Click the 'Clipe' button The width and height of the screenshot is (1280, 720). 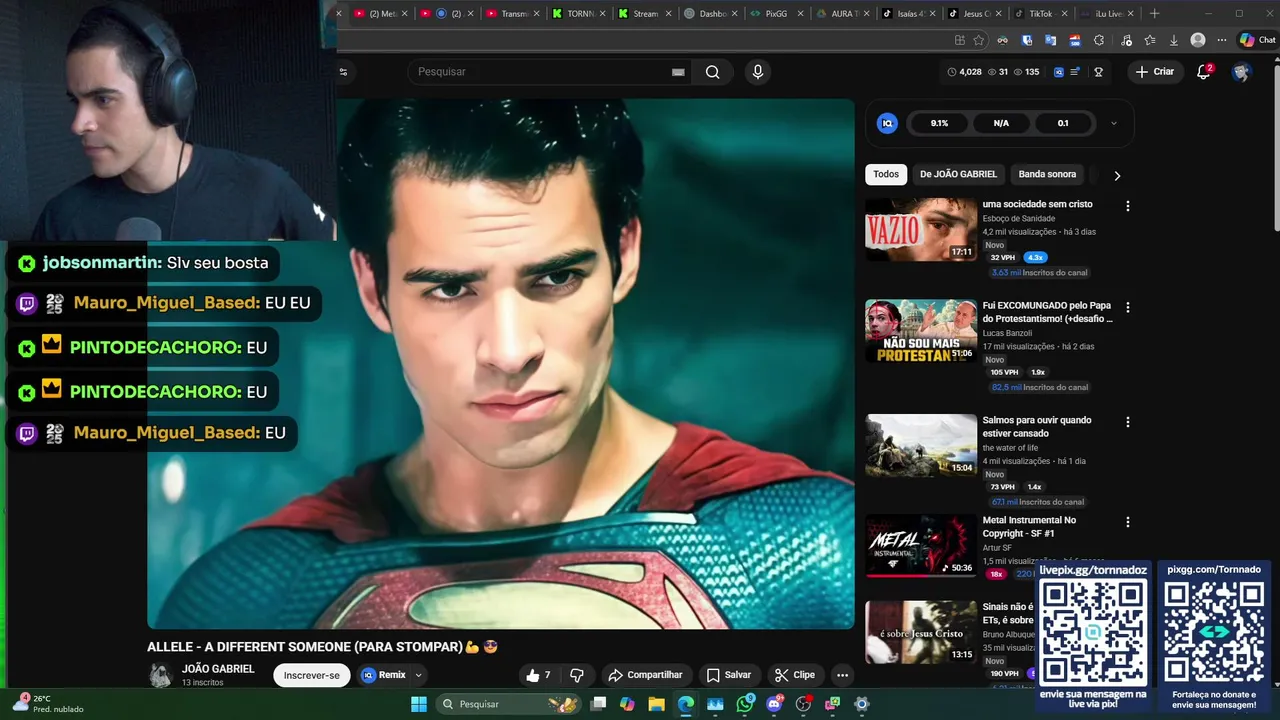795,675
